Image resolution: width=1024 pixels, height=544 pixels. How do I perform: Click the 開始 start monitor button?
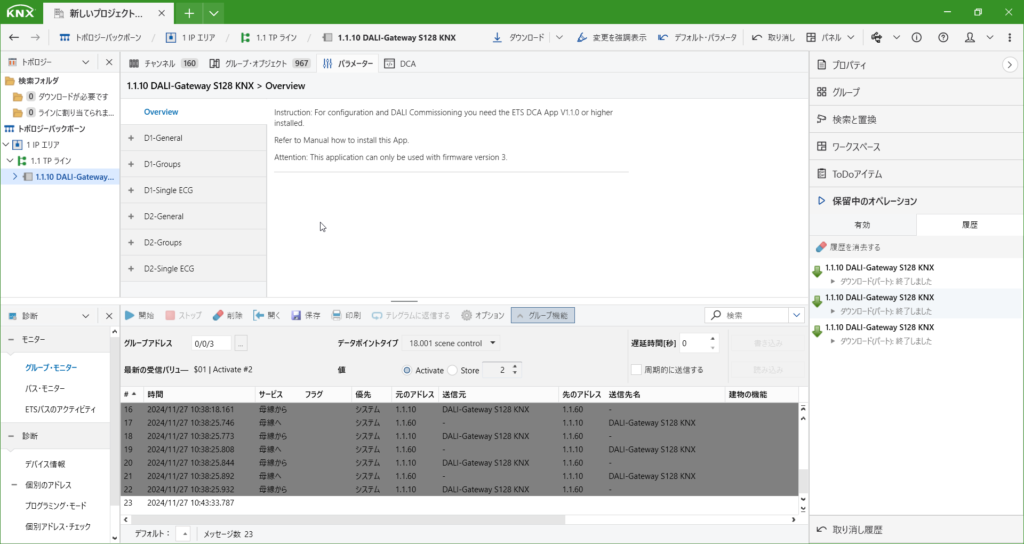140,315
